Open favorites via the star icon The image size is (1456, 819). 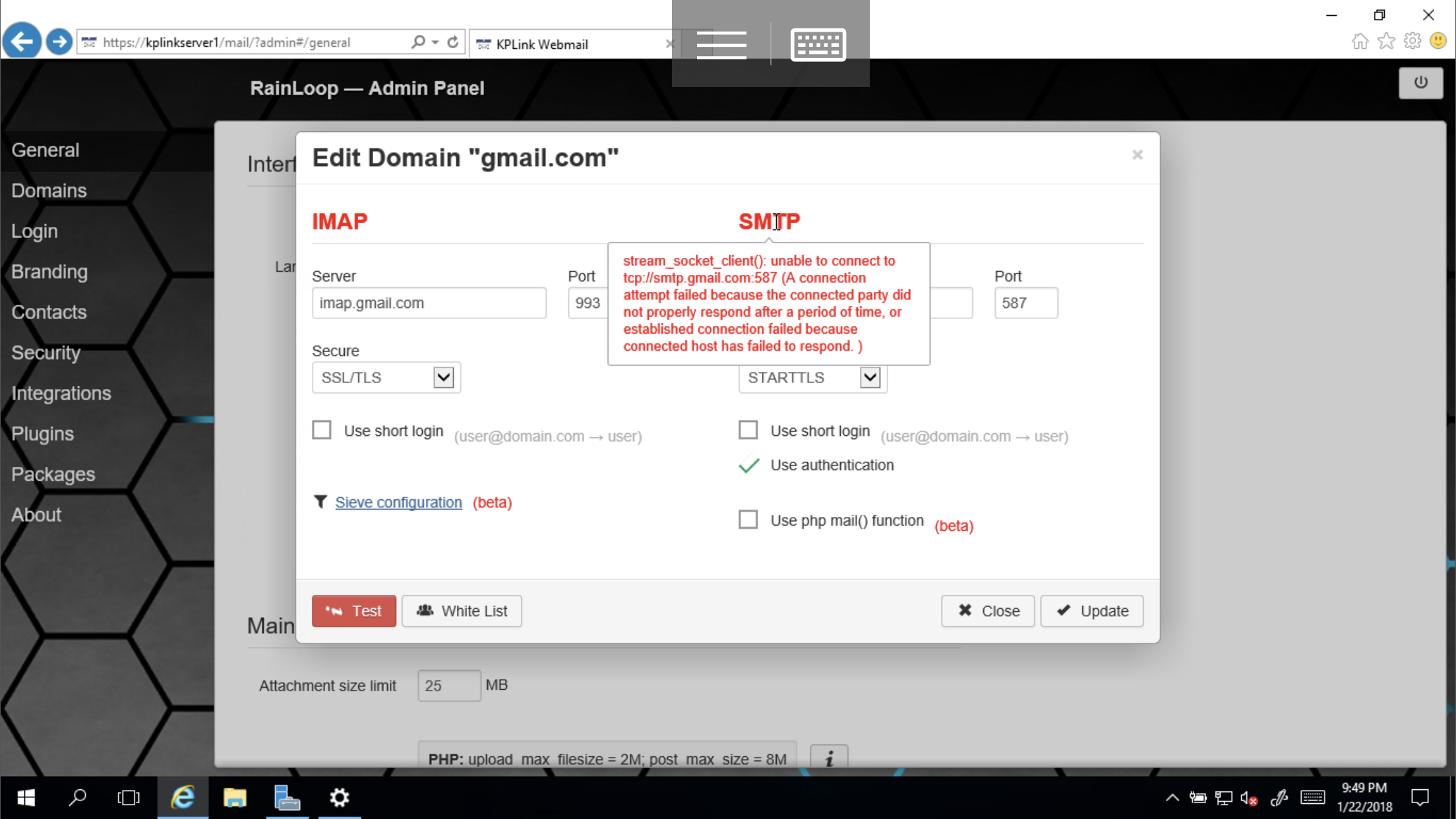click(x=1387, y=41)
